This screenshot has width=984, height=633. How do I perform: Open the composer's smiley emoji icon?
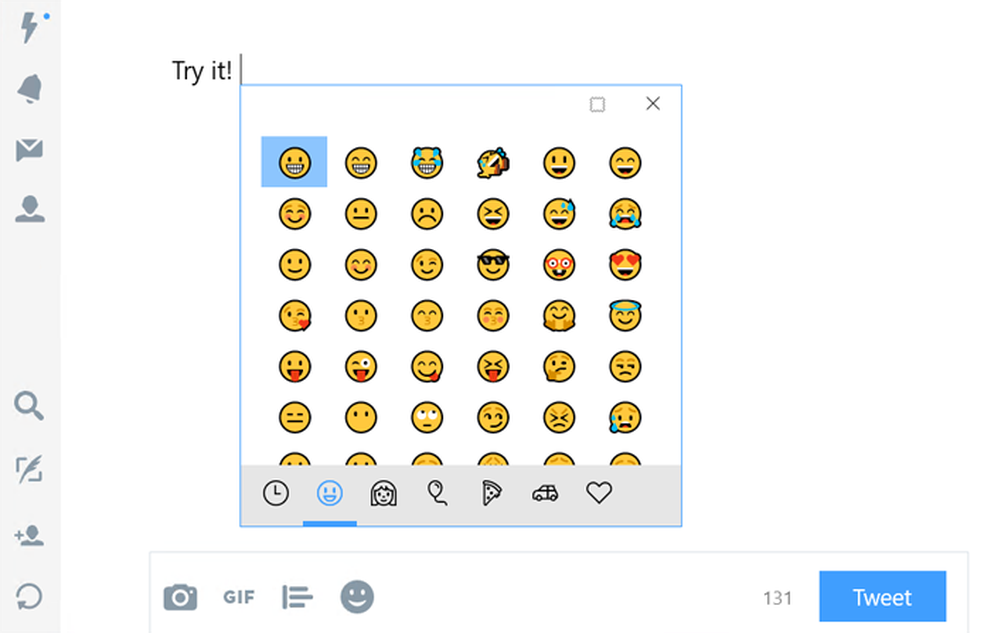(357, 597)
